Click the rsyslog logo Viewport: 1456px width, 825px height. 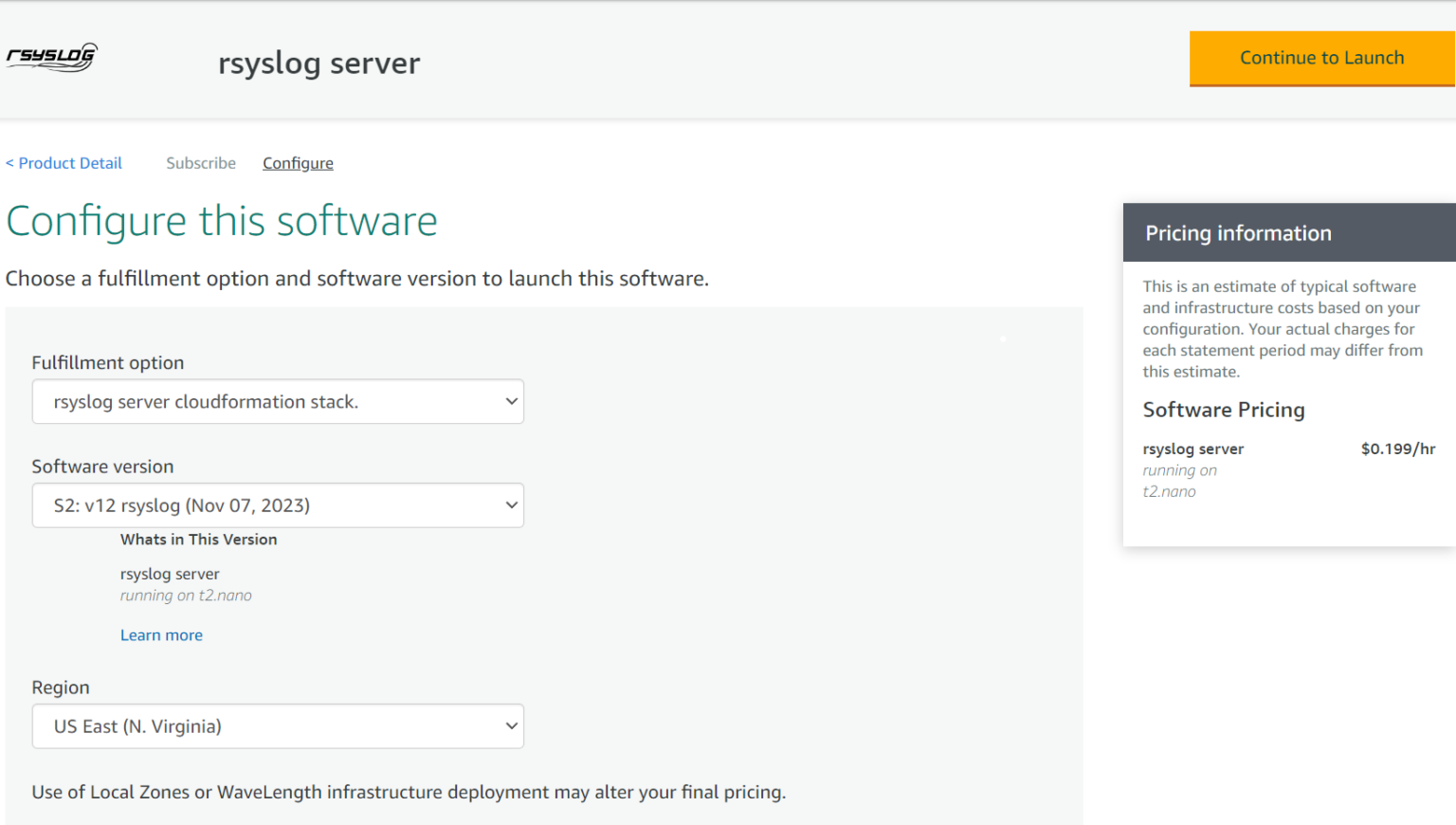click(x=51, y=56)
